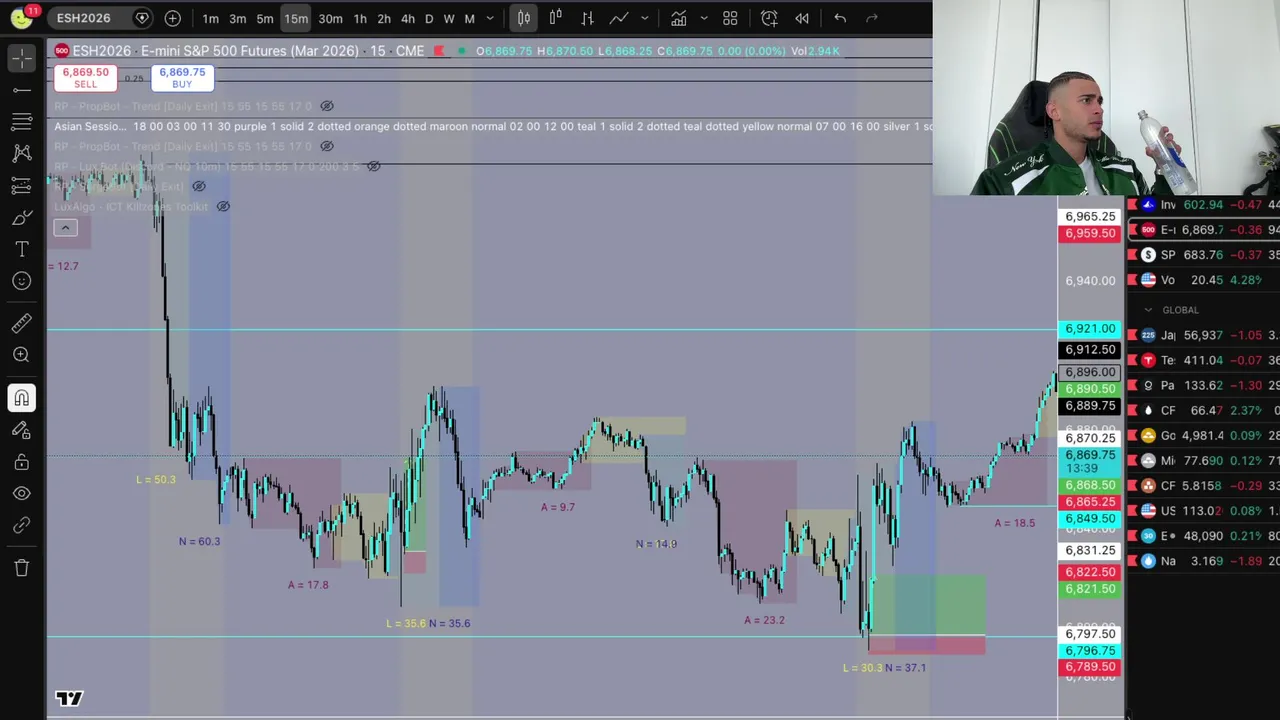Open the user profile avatar menu
Image resolution: width=1280 pixels, height=720 pixels.
[21, 18]
